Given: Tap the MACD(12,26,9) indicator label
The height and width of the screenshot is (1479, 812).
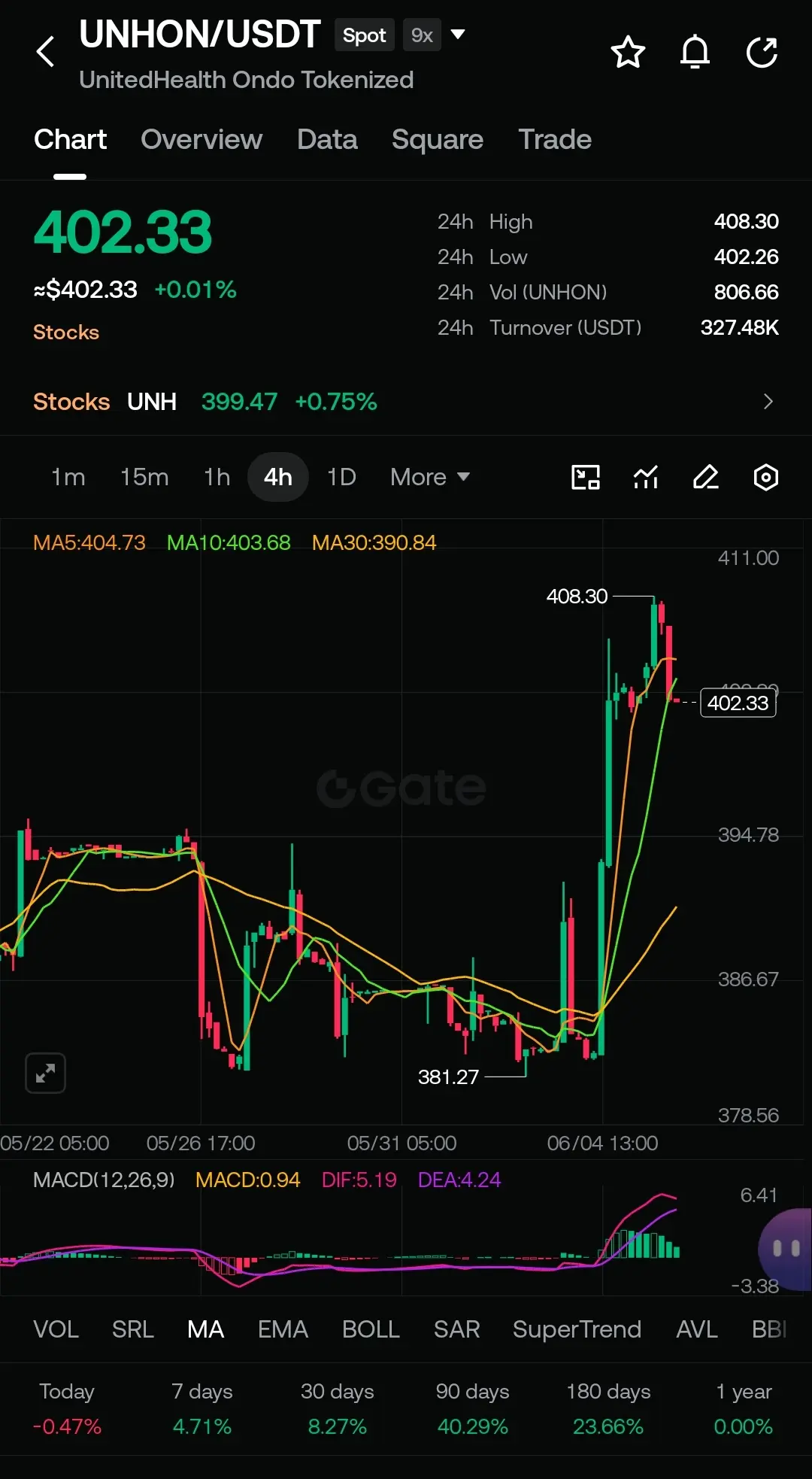Looking at the screenshot, I should click(x=104, y=1180).
